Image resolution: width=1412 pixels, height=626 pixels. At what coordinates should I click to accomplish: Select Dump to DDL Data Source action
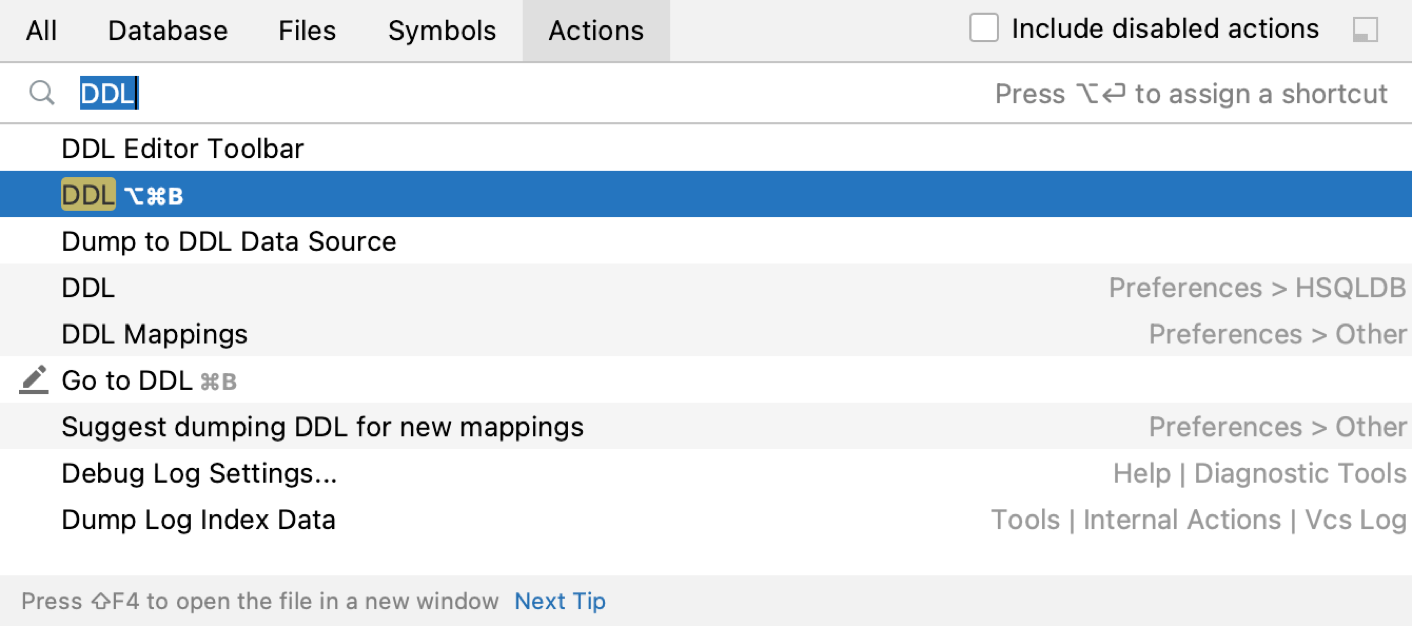(x=228, y=241)
